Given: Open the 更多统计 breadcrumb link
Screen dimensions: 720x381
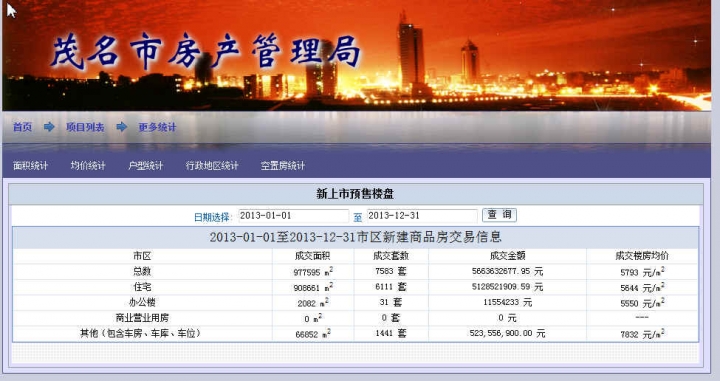Looking at the screenshot, I should tap(158, 127).
